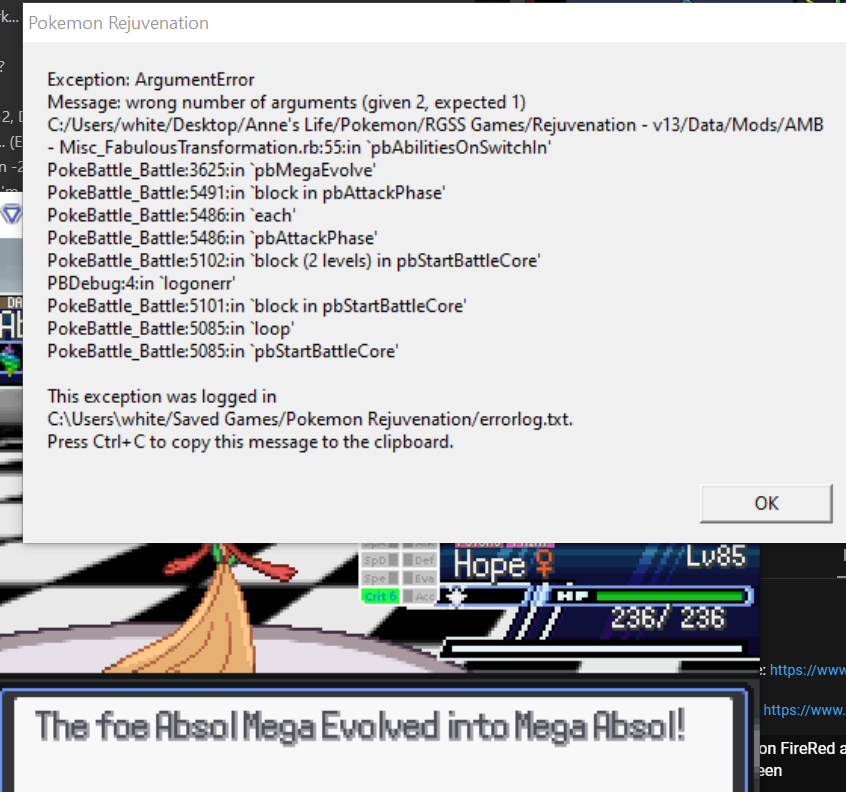Click the pbMegaEvolve stack trace line
The height and width of the screenshot is (792, 846).
click(212, 170)
